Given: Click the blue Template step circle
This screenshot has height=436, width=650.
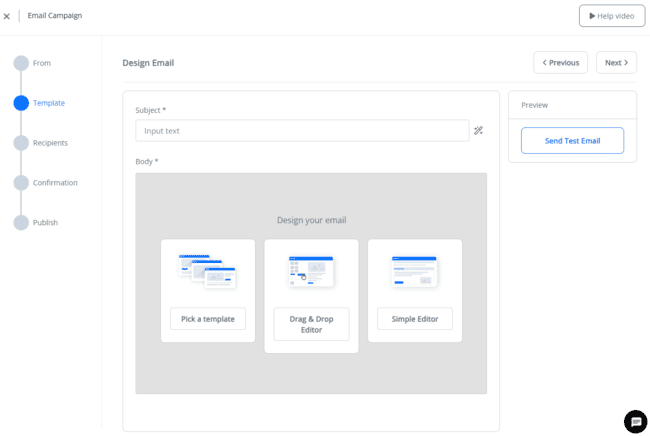Looking at the screenshot, I should [x=21, y=103].
